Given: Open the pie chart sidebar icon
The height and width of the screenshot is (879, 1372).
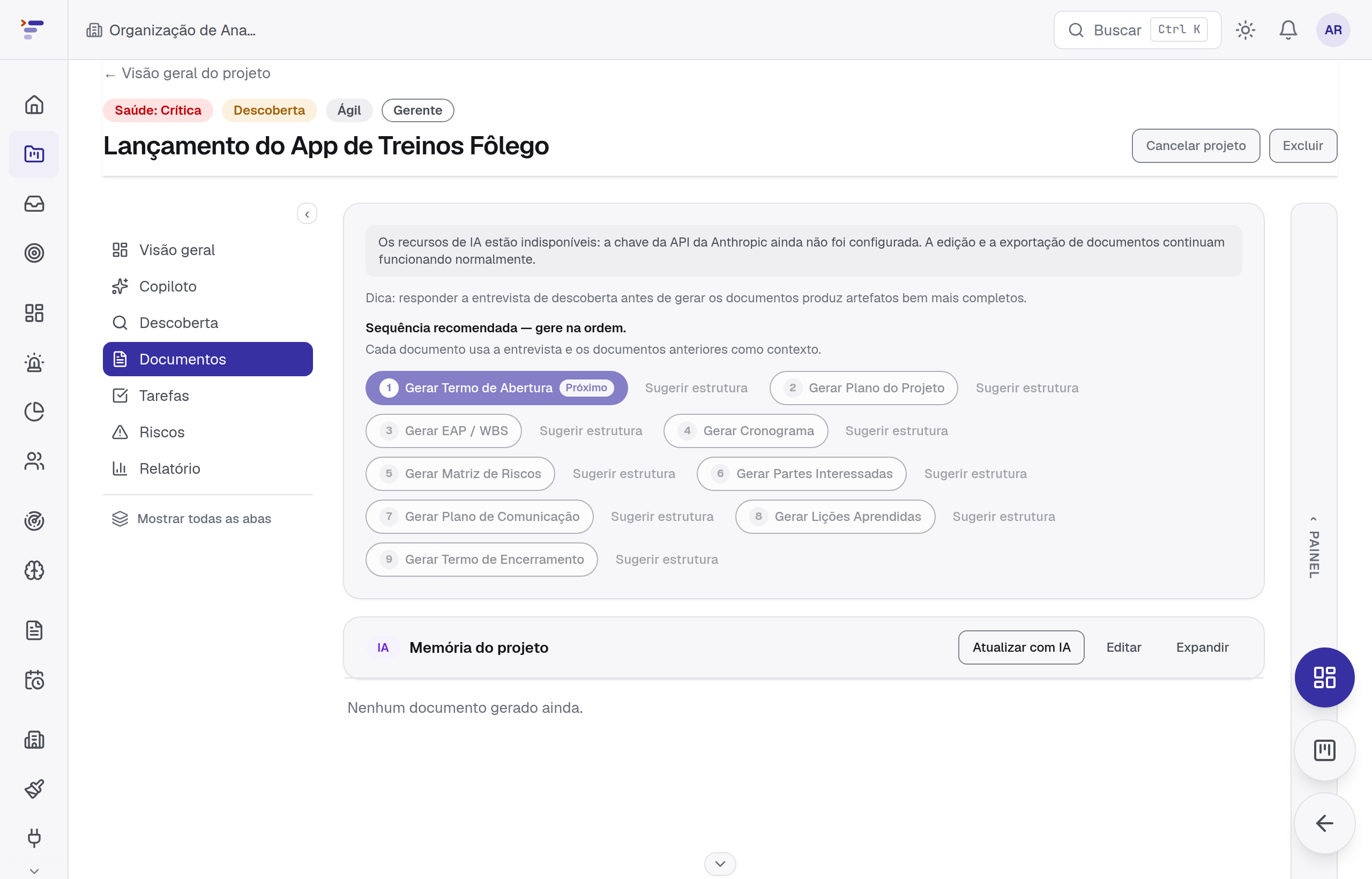Looking at the screenshot, I should 34,412.
